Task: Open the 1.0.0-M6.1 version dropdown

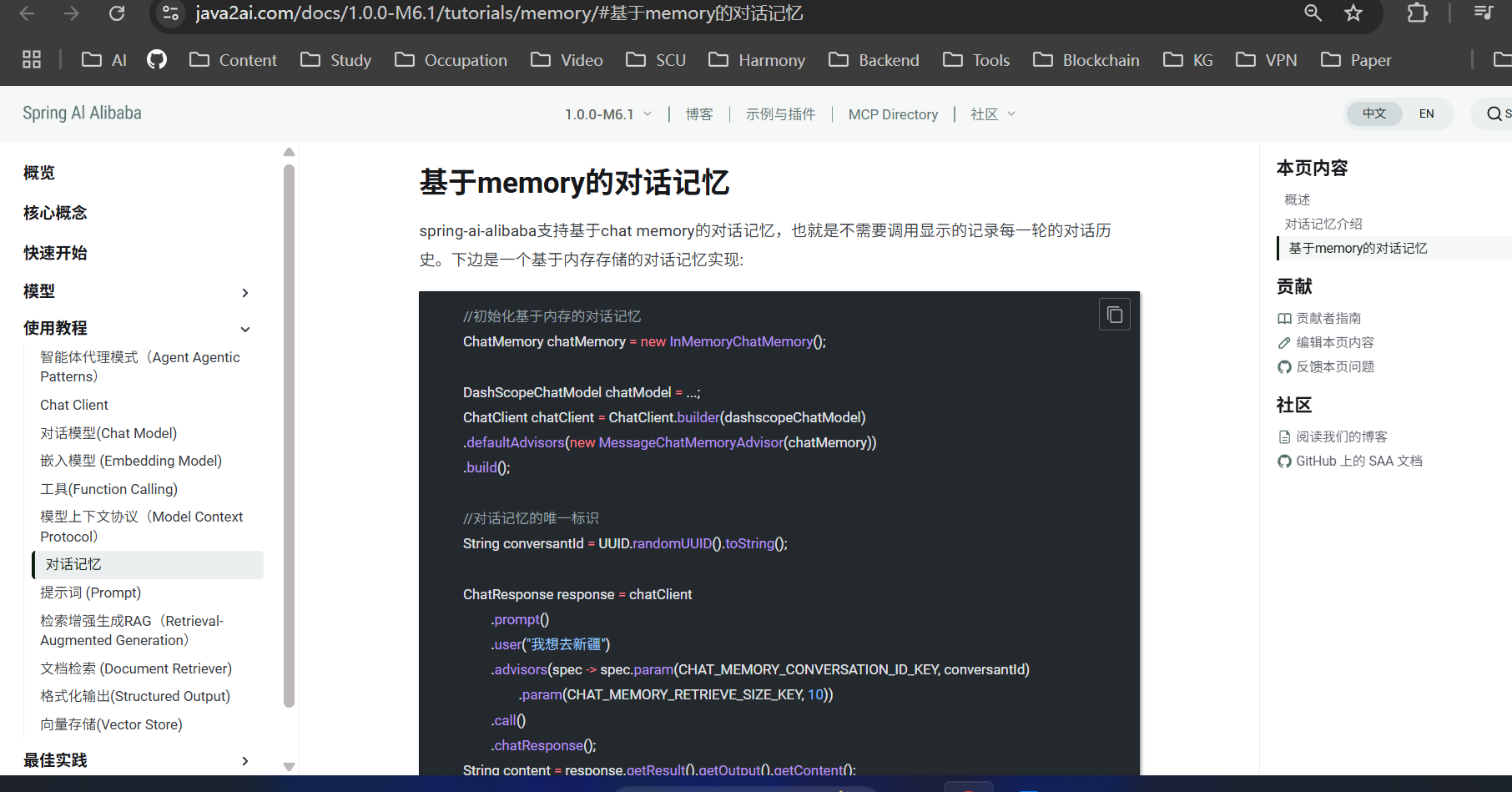Action: click(609, 114)
